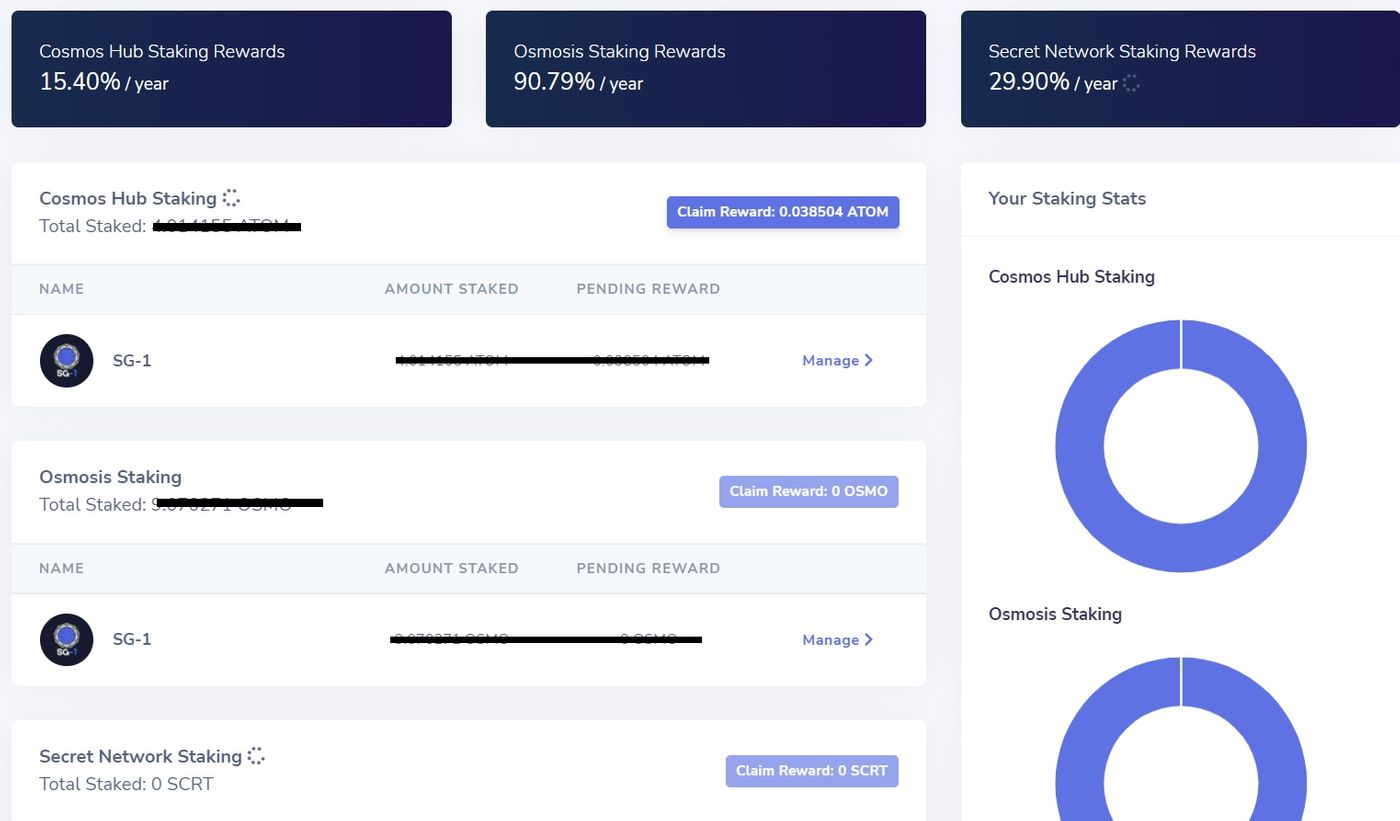Click NAME header in Cosmos Hub table
The height and width of the screenshot is (821, 1400).
(62, 289)
